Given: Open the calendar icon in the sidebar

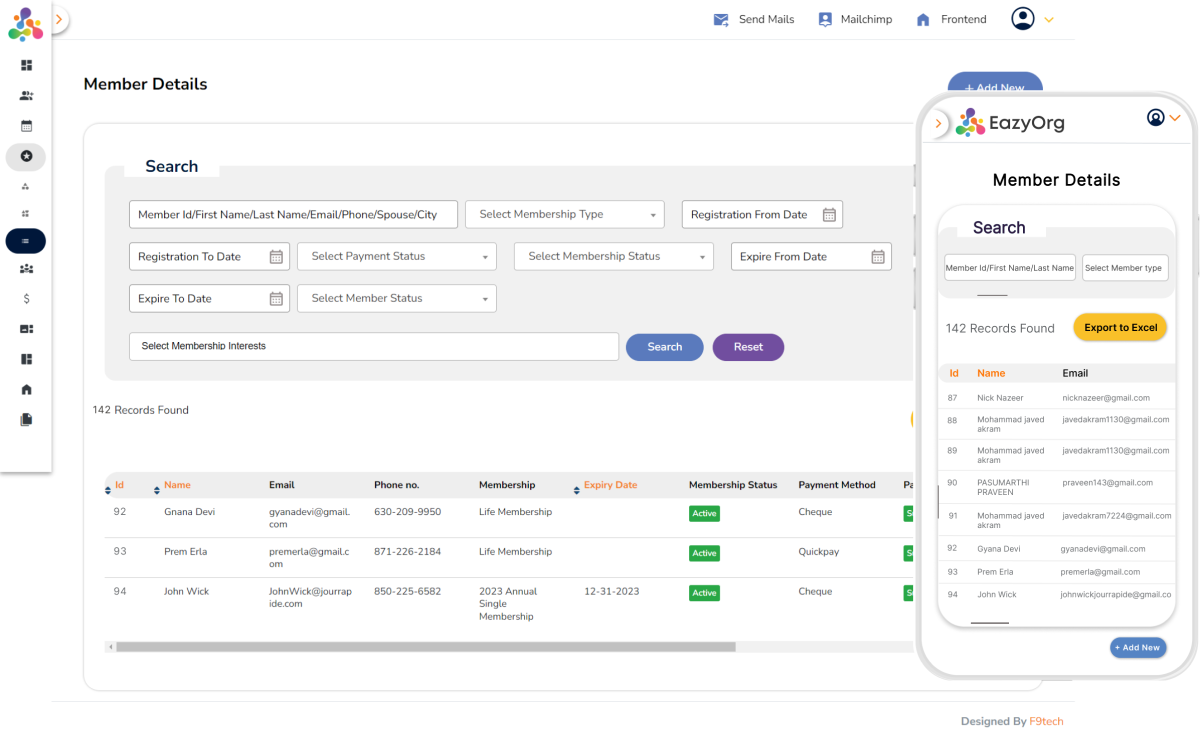Looking at the screenshot, I should (x=26, y=126).
